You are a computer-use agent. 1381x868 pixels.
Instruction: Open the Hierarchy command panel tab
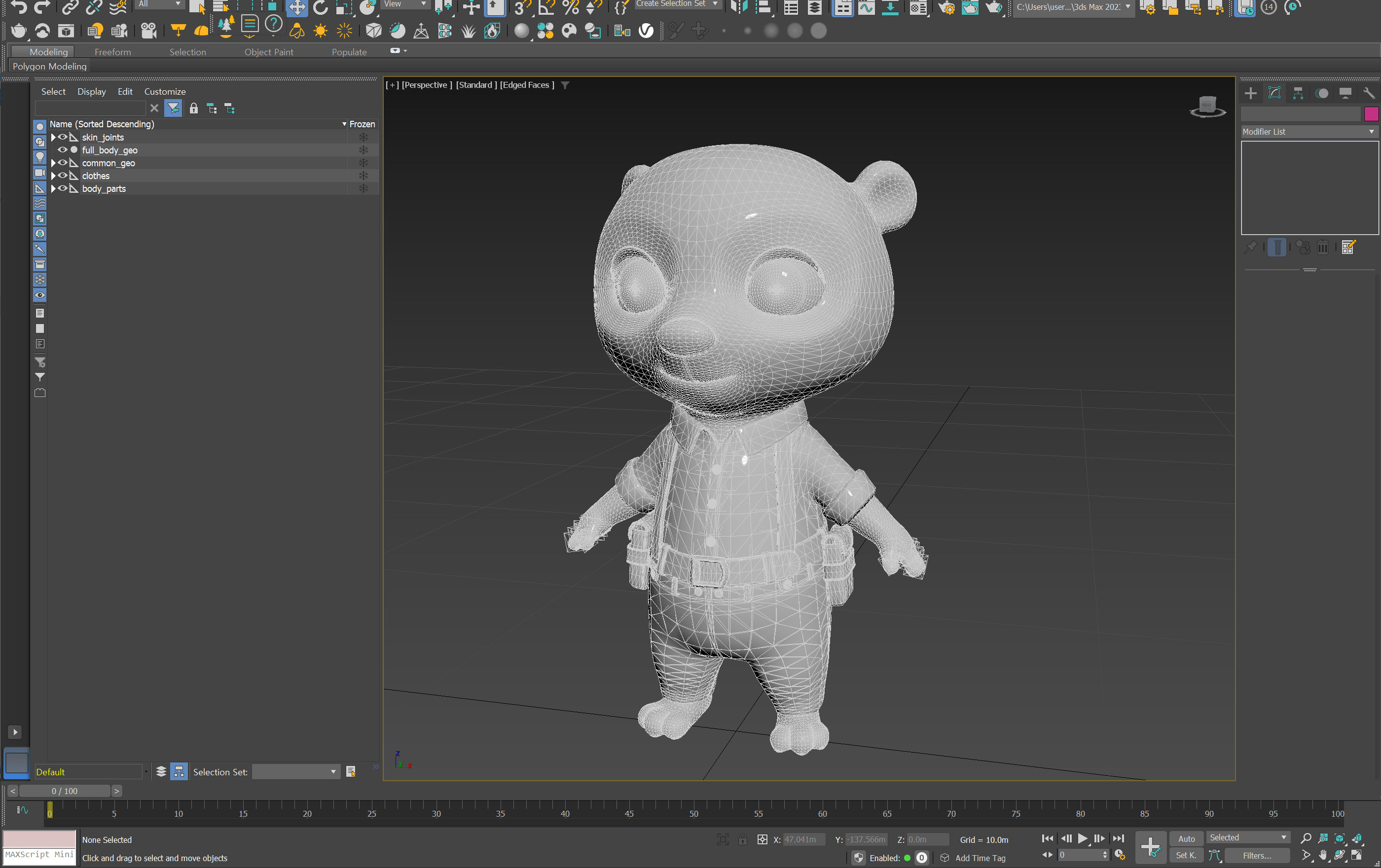pyautogui.click(x=1298, y=93)
